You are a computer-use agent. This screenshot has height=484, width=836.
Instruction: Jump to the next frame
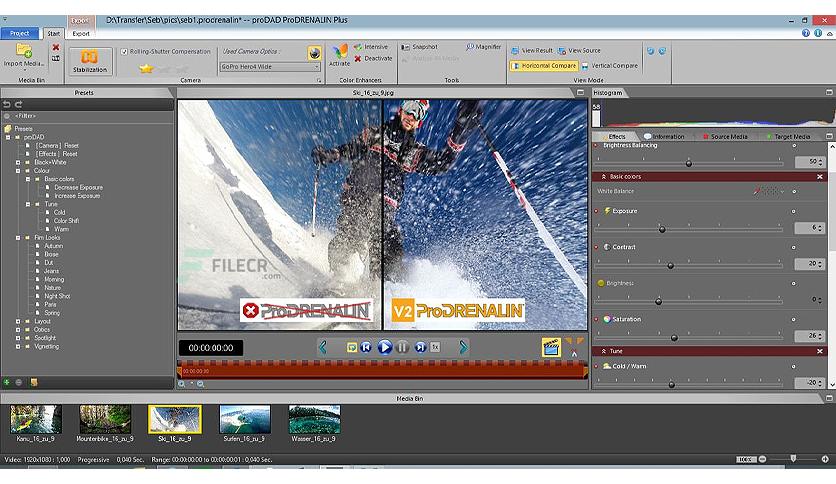[x=420, y=347]
